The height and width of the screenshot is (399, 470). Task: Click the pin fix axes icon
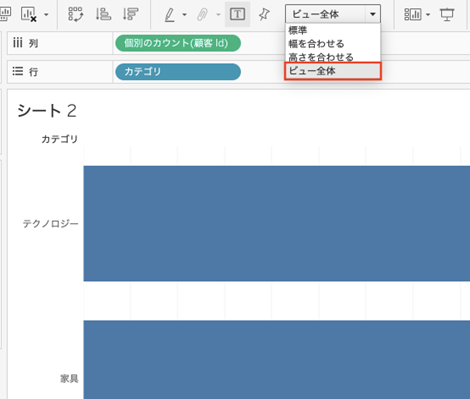point(264,14)
